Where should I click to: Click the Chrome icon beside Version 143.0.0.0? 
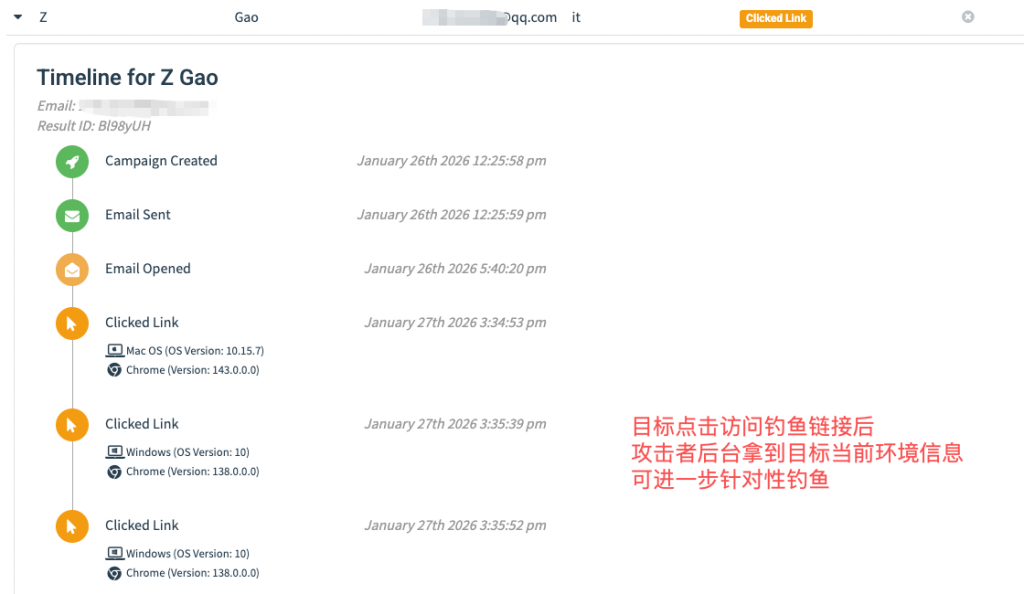(114, 370)
